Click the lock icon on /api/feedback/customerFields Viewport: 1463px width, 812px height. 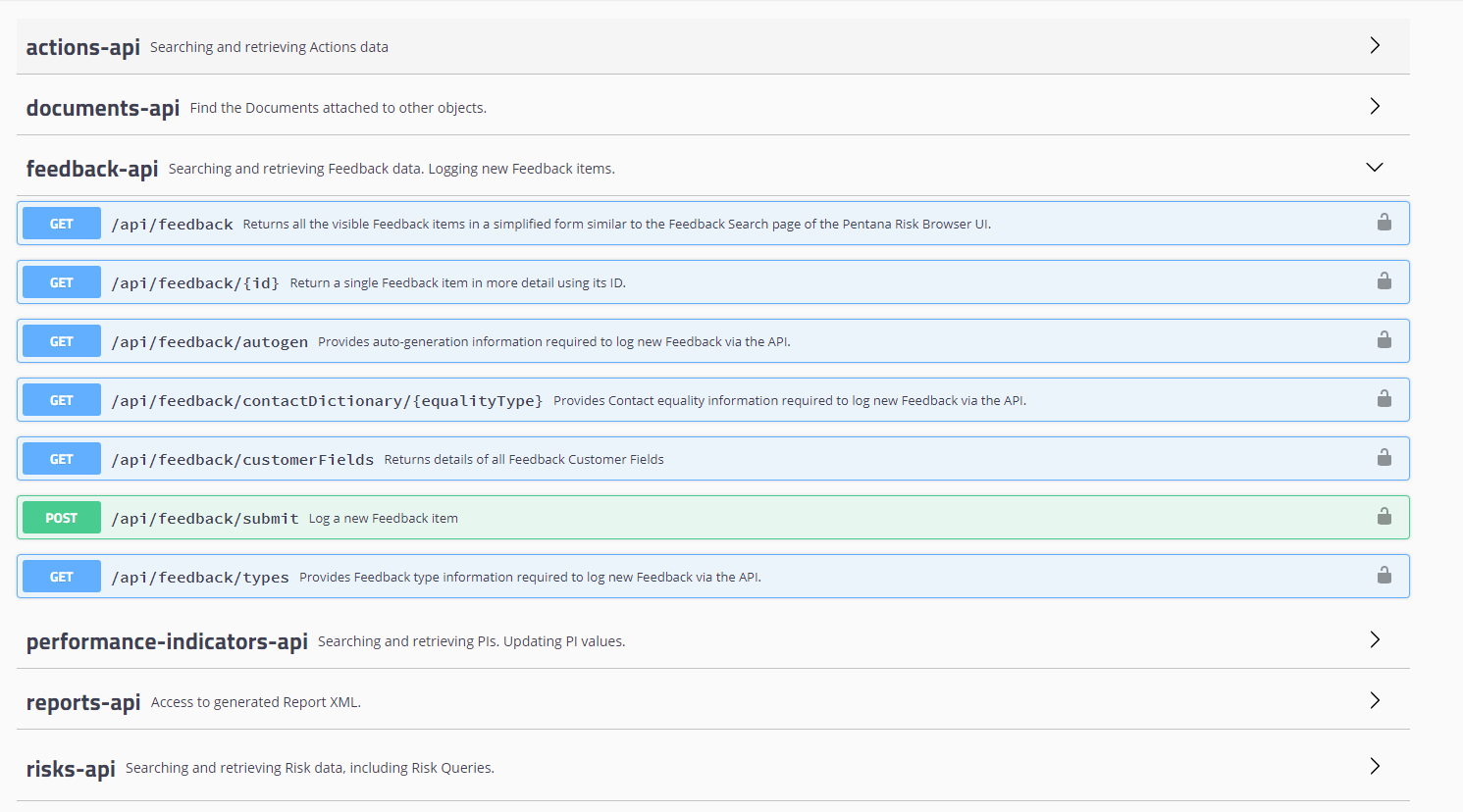pyautogui.click(x=1385, y=458)
